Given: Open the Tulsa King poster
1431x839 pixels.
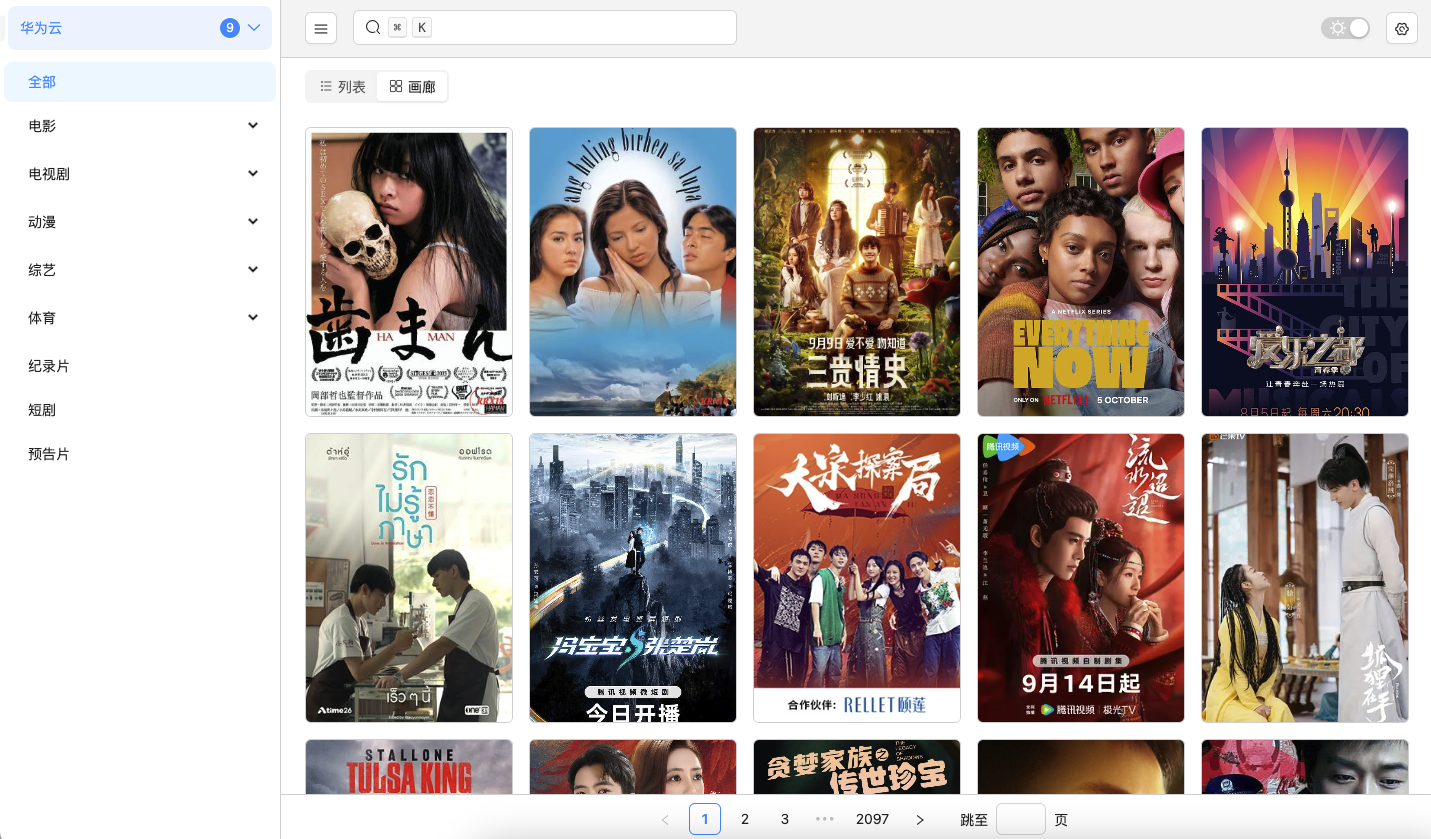Looking at the screenshot, I should (x=409, y=767).
